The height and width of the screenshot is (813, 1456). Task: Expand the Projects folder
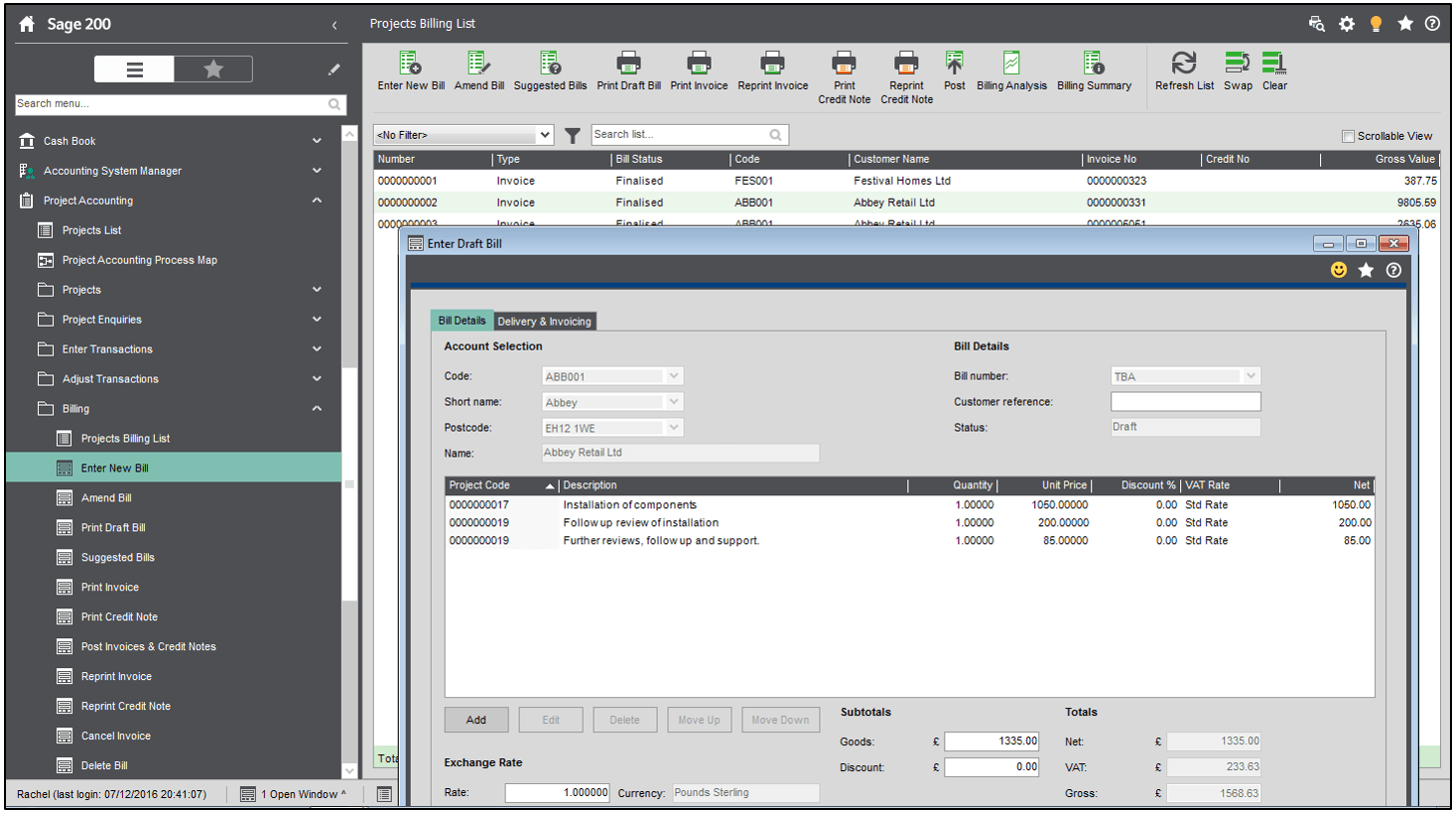pyautogui.click(x=317, y=290)
